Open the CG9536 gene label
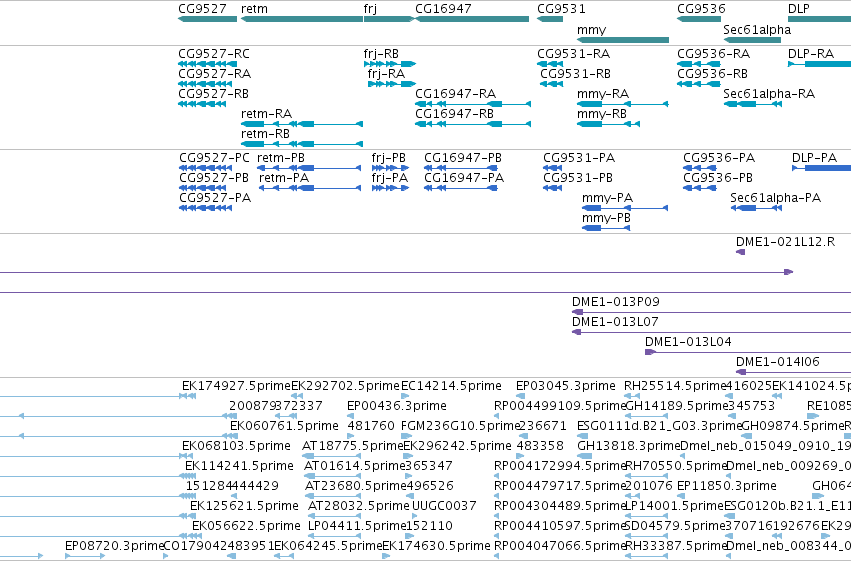 (701, 9)
